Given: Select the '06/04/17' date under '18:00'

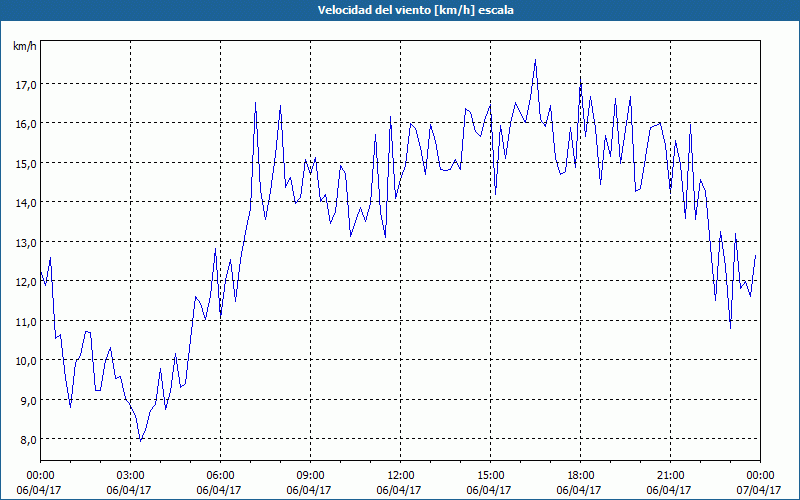Looking at the screenshot, I should (x=579, y=490).
